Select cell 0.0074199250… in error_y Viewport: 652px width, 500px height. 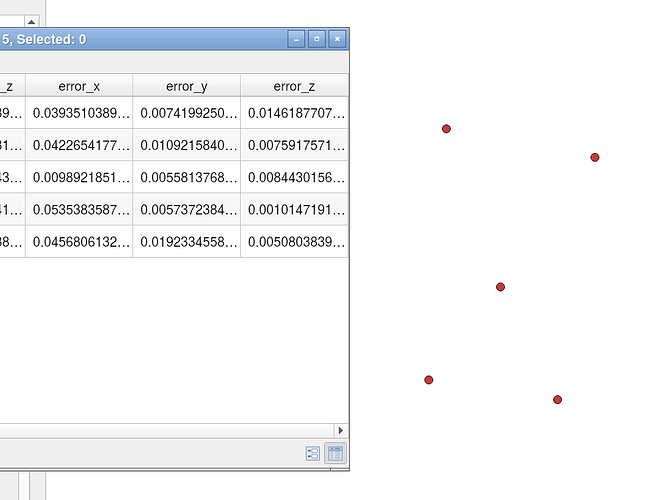[187, 113]
